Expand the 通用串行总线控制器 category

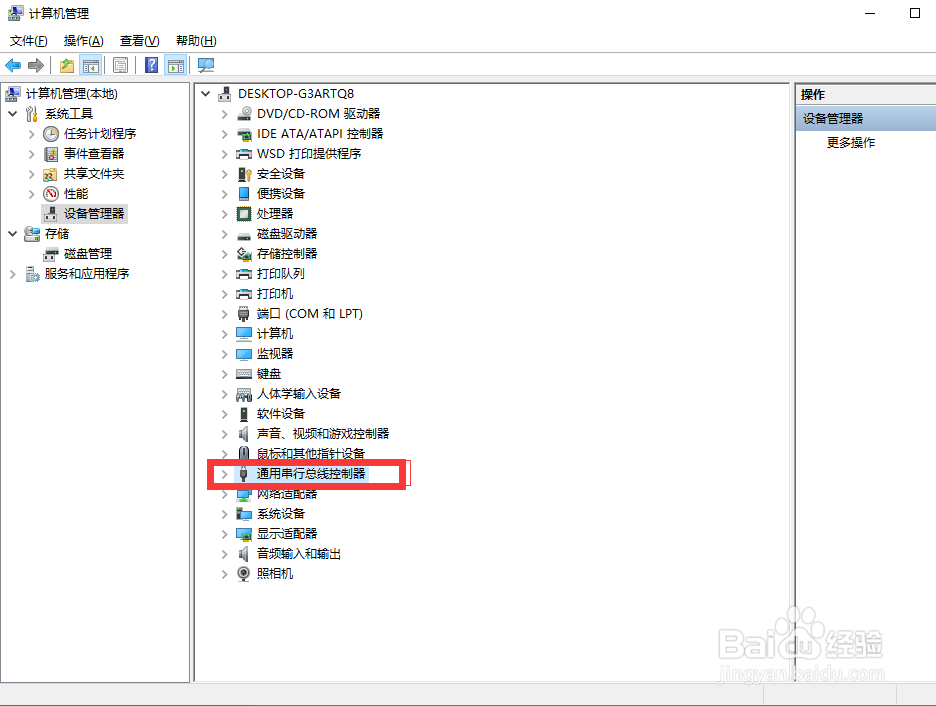point(224,474)
